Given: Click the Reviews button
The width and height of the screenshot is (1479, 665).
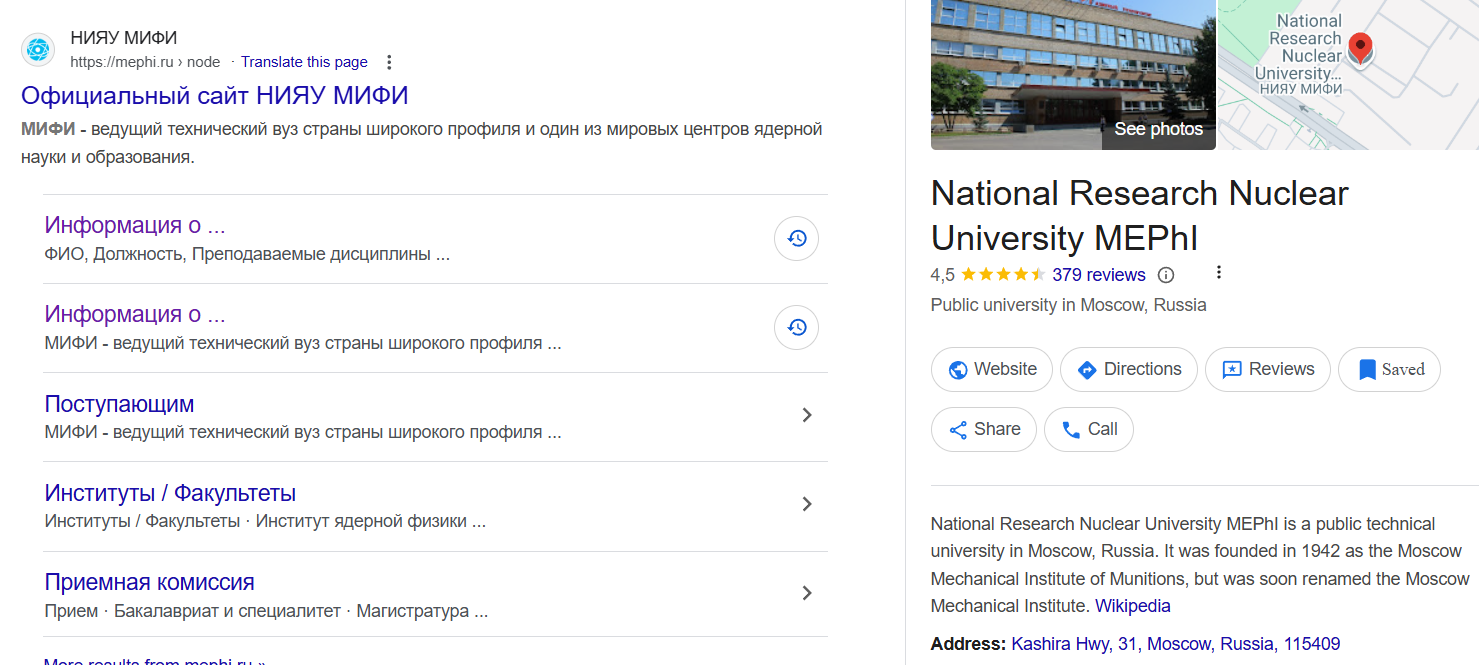Looking at the screenshot, I should 1268,369.
